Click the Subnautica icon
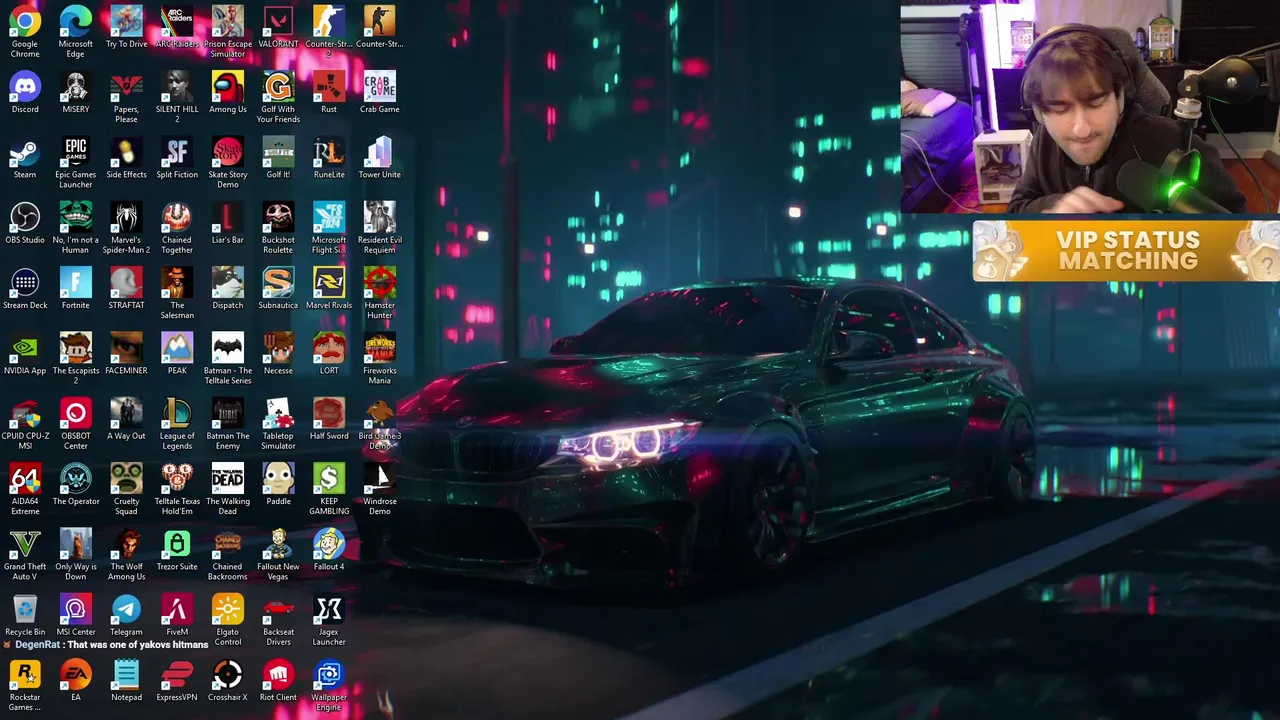Viewport: 1280px width, 720px height. click(x=278, y=287)
